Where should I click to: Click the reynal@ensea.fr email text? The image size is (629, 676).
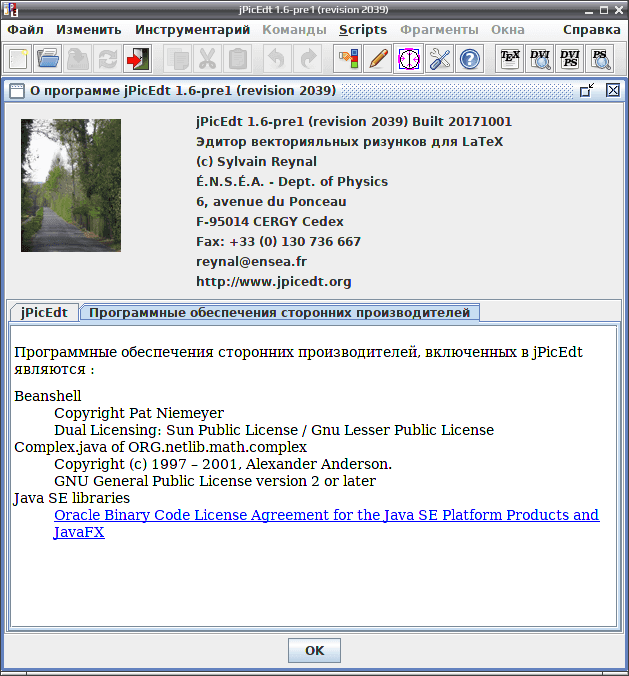click(251, 262)
